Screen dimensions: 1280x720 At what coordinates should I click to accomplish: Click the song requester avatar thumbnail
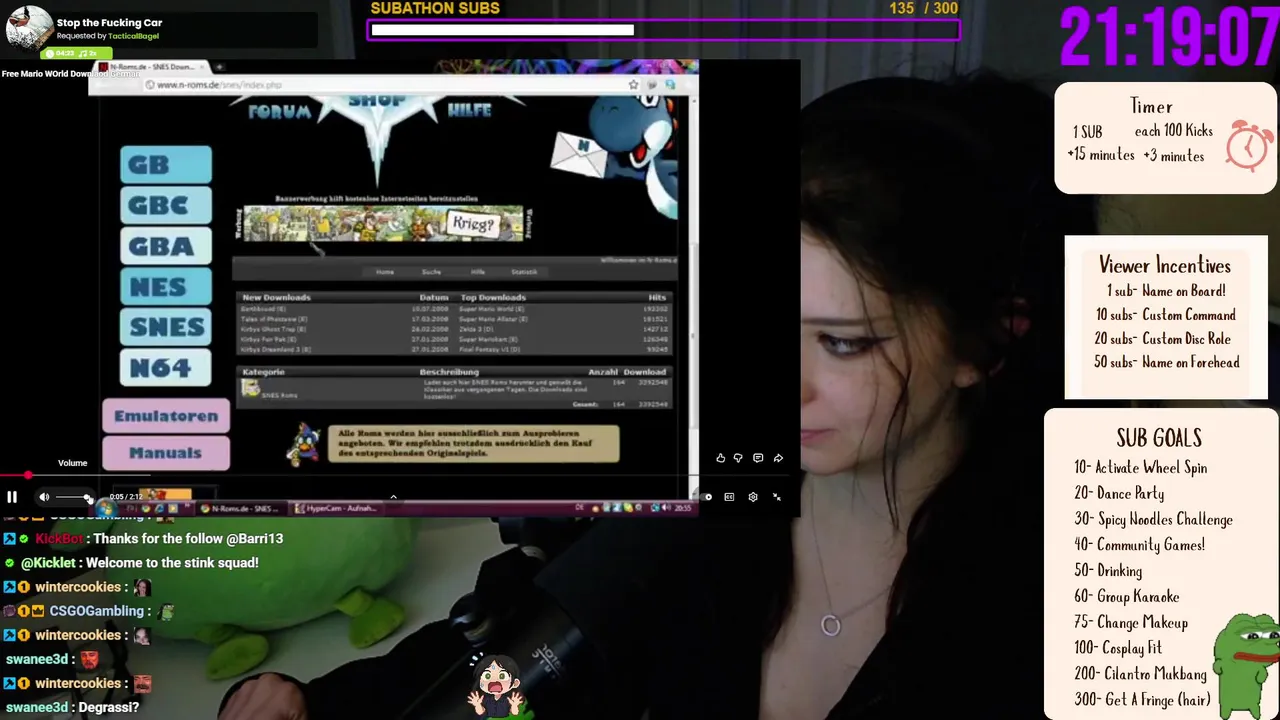(29, 27)
